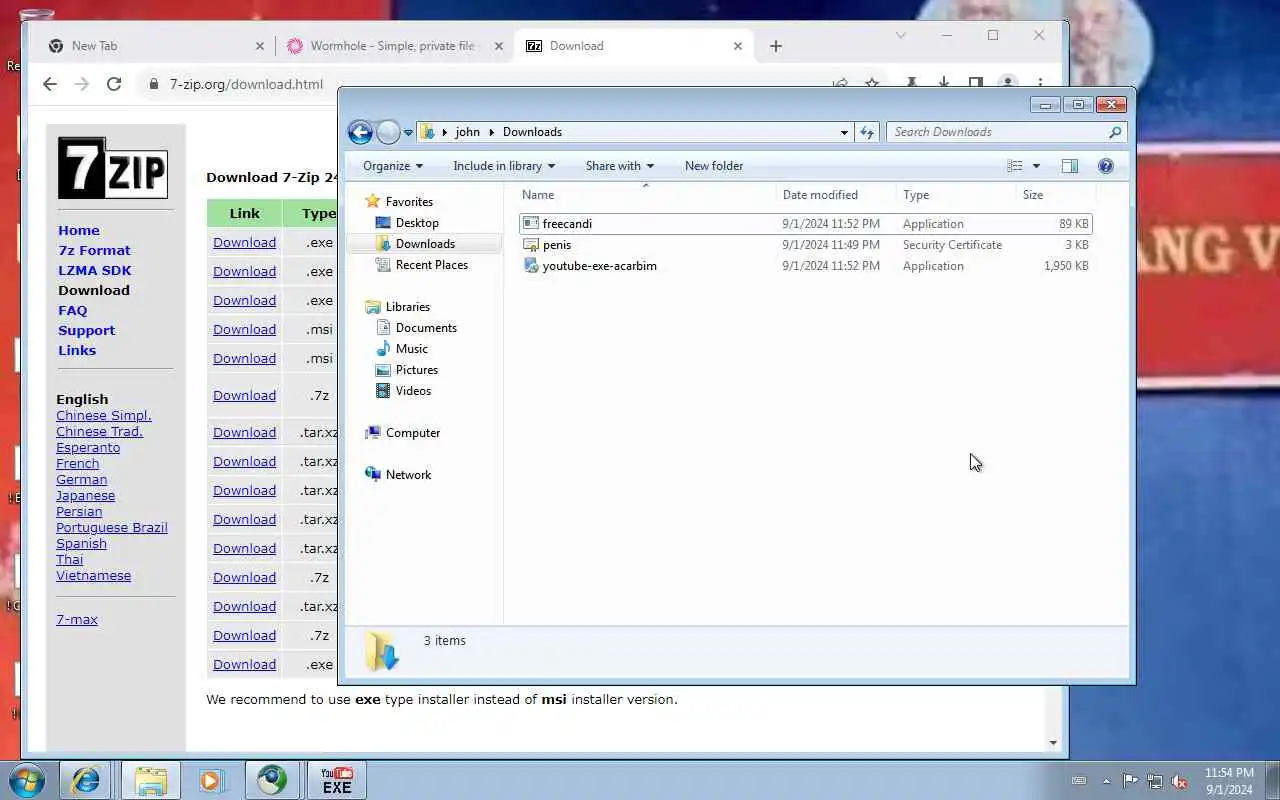Image resolution: width=1280 pixels, height=800 pixels.
Task: Open the 7-max link
Action: tap(77, 620)
